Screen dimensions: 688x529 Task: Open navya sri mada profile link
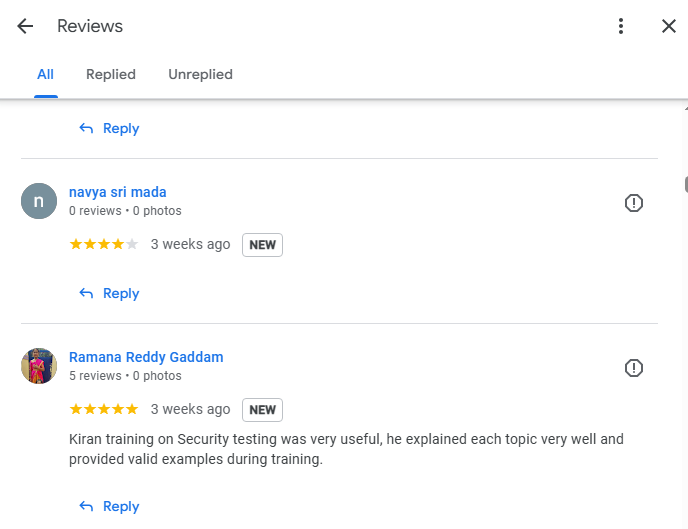[x=118, y=192]
